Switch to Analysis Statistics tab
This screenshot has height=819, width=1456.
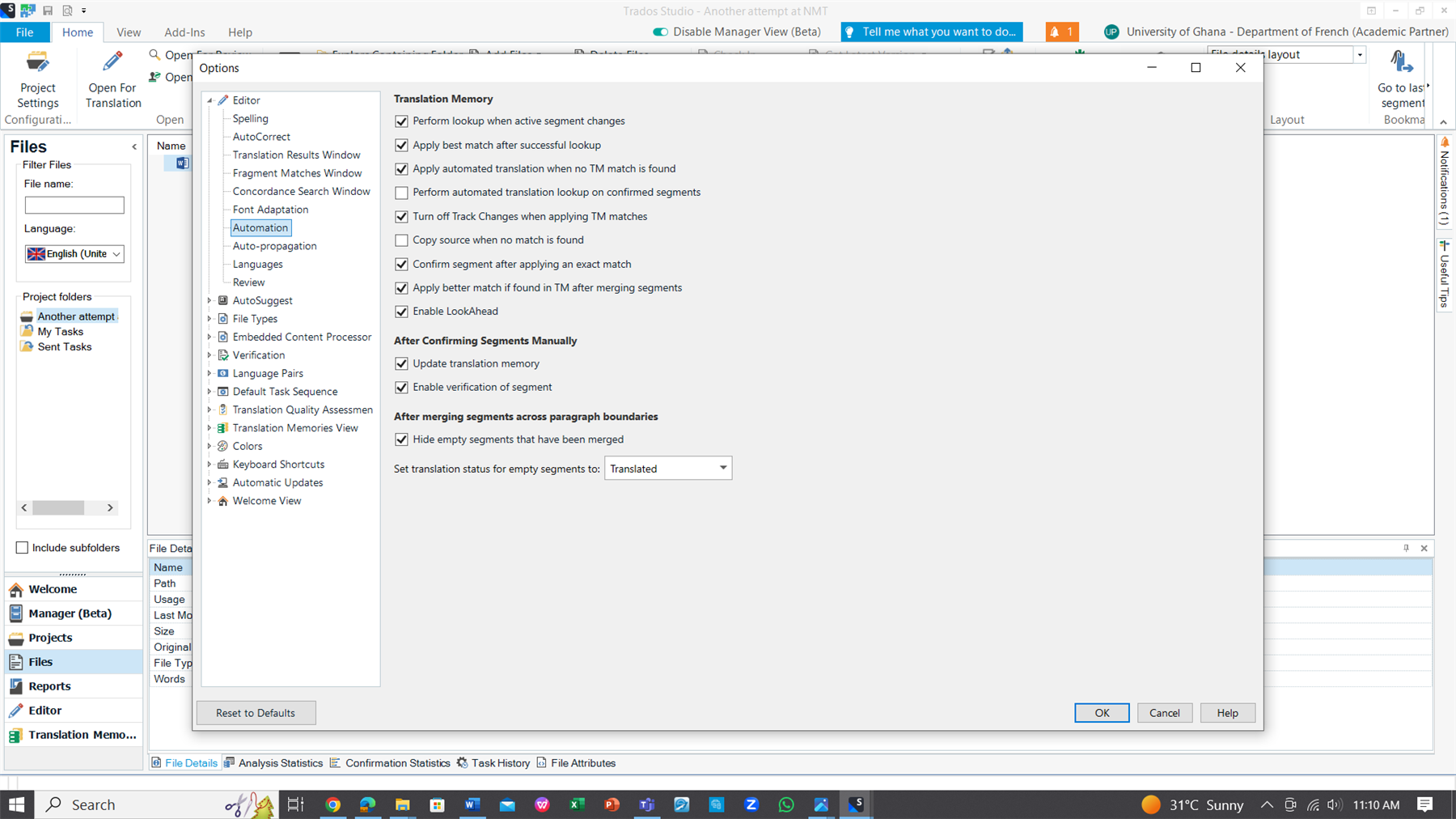click(x=273, y=763)
